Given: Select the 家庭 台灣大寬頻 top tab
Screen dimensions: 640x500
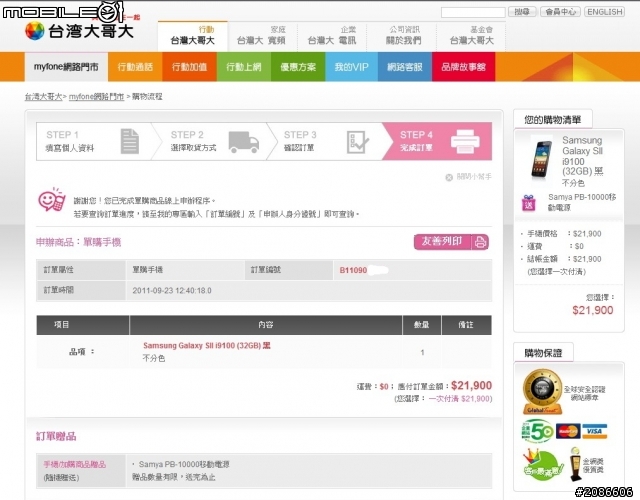Looking at the screenshot, I should (x=262, y=36).
